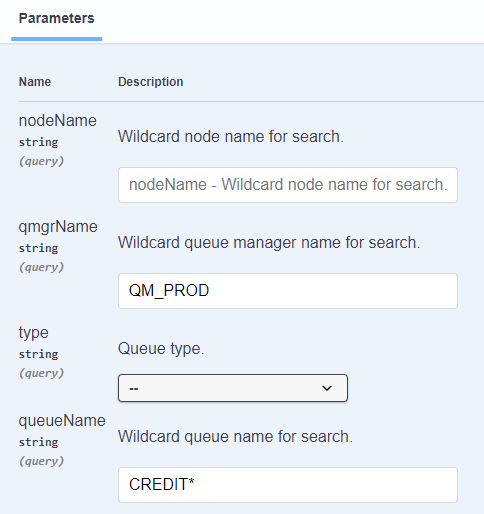This screenshot has height=514, width=484.
Task: Click the queueName field containing CREDIT*
Action: coord(288,485)
